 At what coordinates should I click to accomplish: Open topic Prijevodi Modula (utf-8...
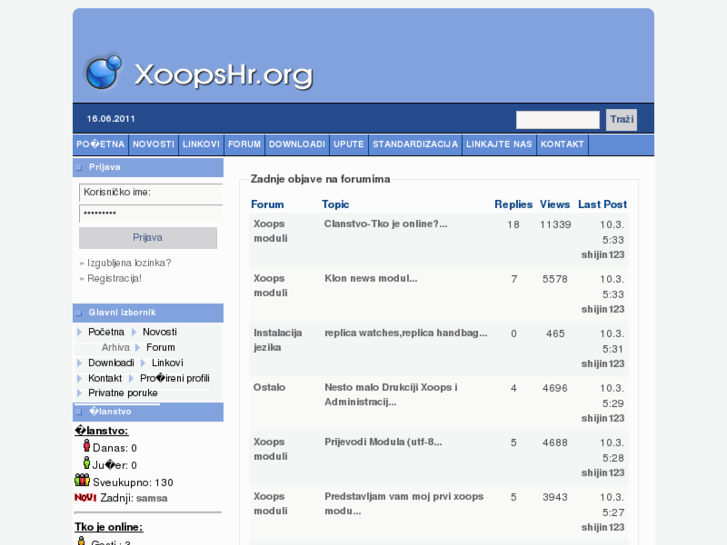point(383,442)
